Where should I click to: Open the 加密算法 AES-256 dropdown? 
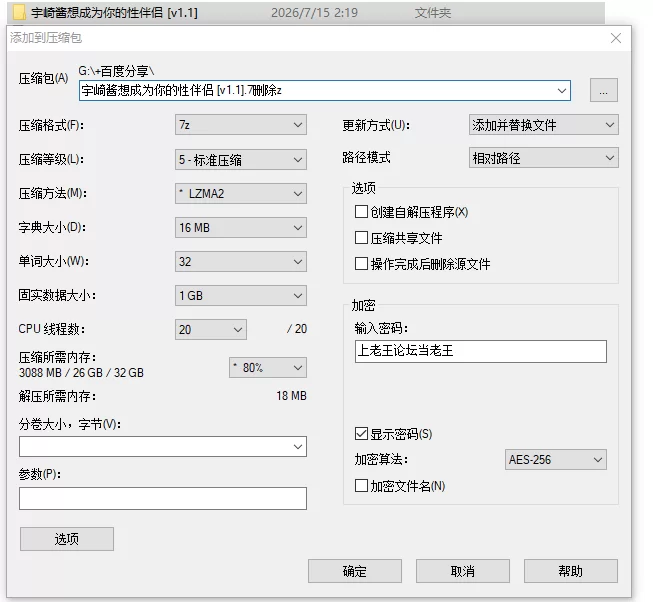(x=556, y=460)
